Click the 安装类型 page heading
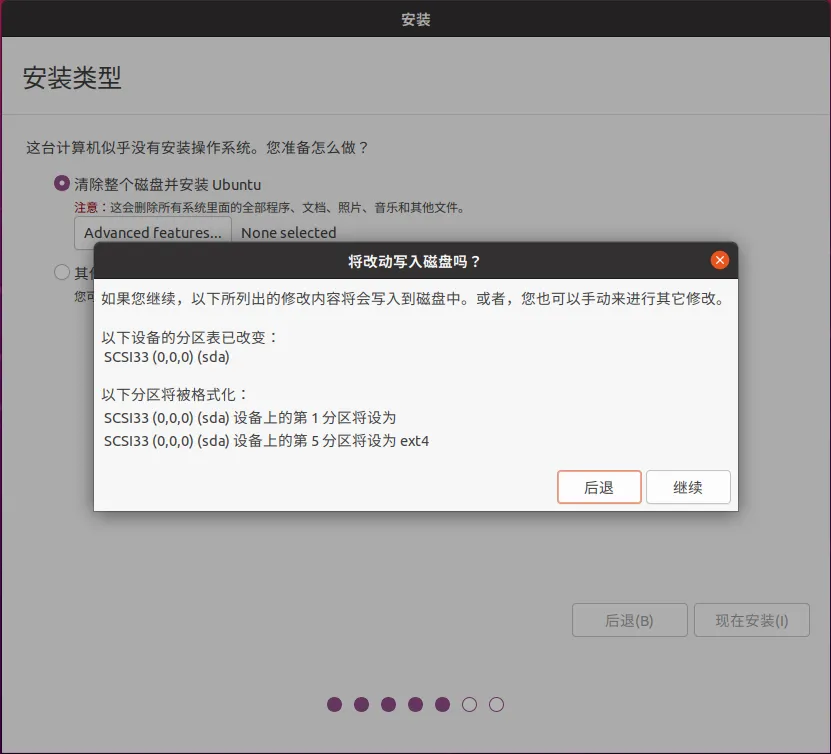This screenshot has height=754, width=831. click(72, 78)
